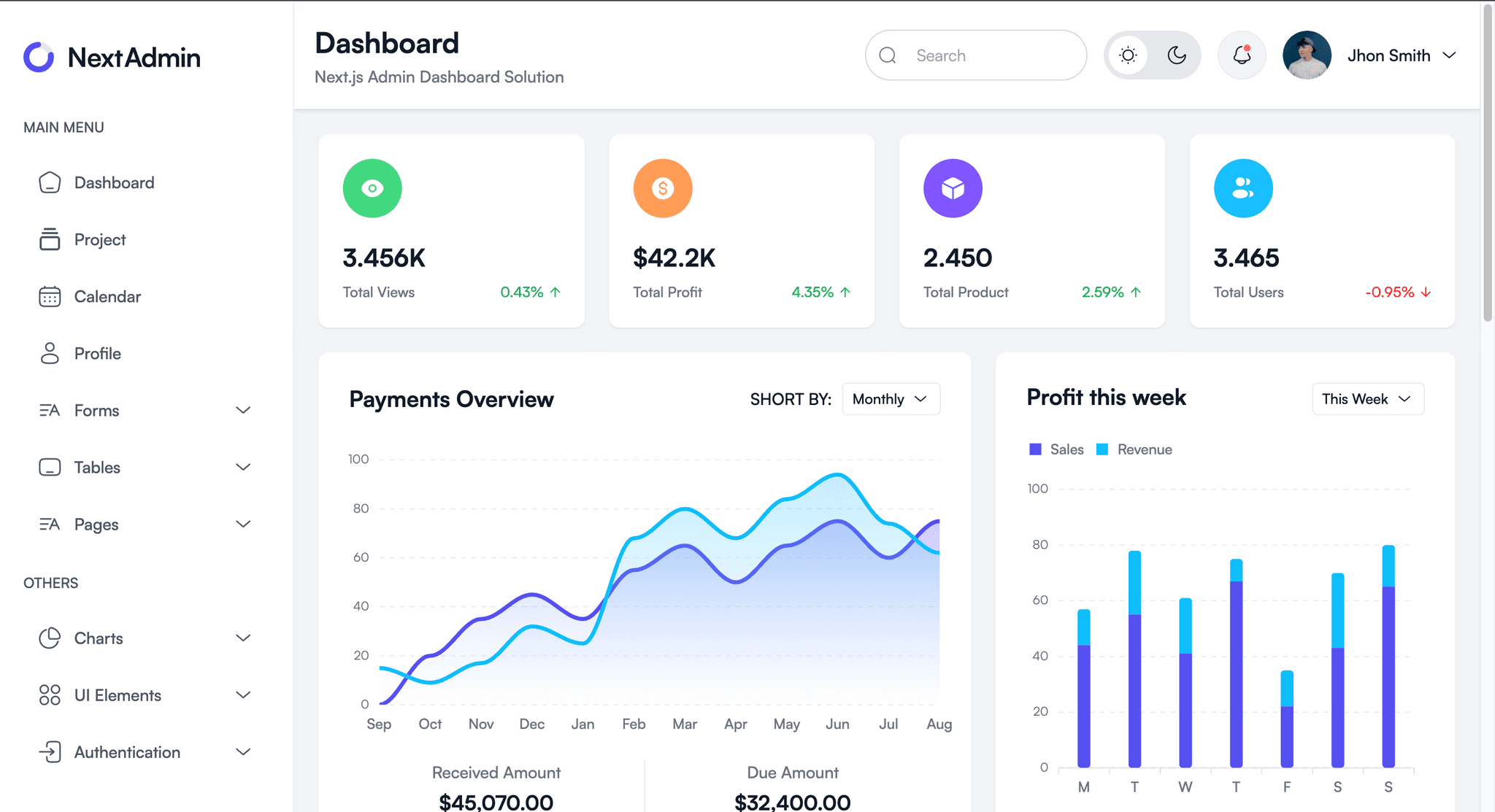The height and width of the screenshot is (812, 1495).
Task: Click the Tables icon in sidebar
Action: (50, 467)
